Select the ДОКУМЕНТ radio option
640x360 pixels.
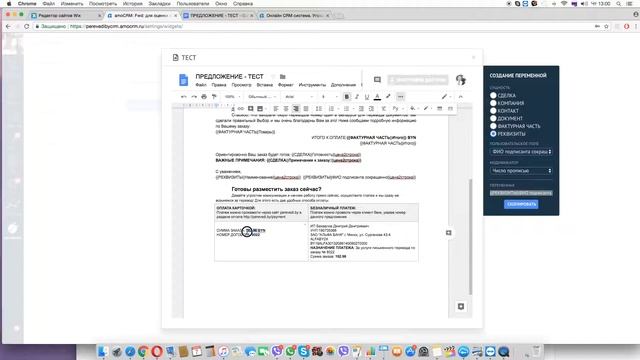(493, 118)
